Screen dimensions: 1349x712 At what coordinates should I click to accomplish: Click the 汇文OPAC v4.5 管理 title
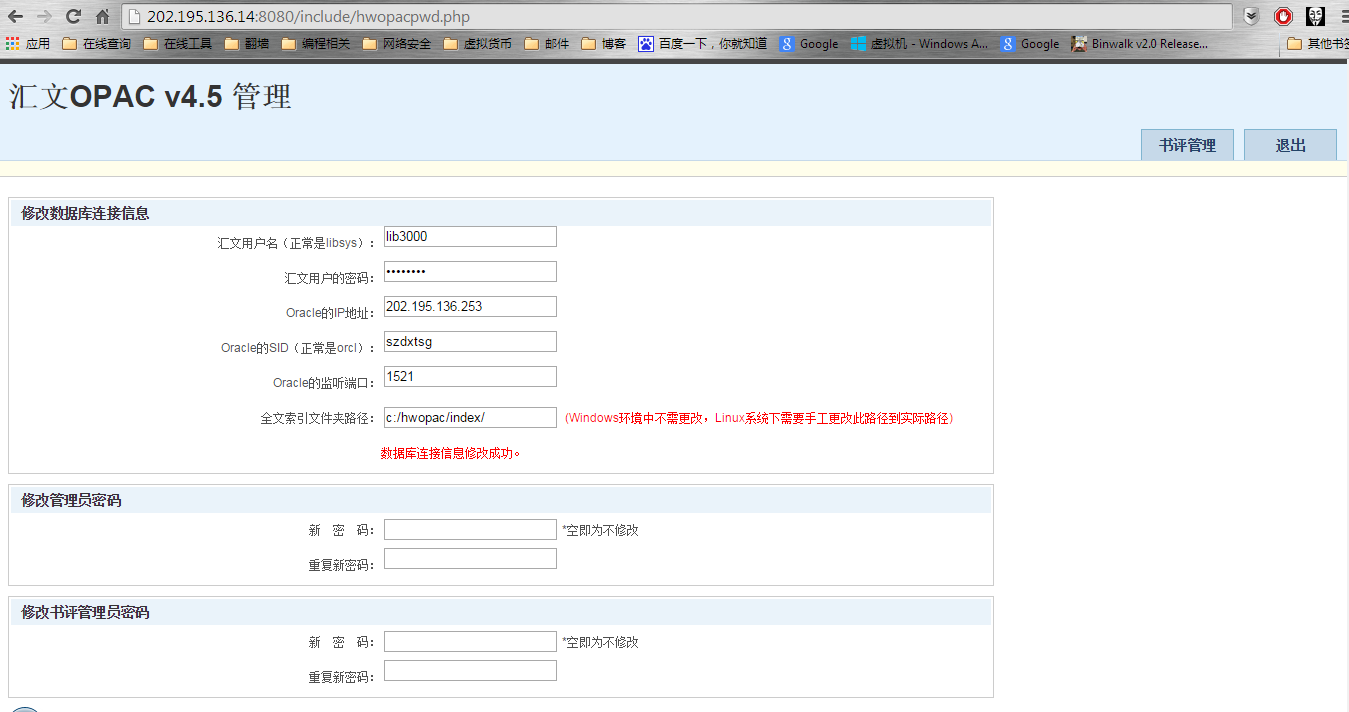150,97
